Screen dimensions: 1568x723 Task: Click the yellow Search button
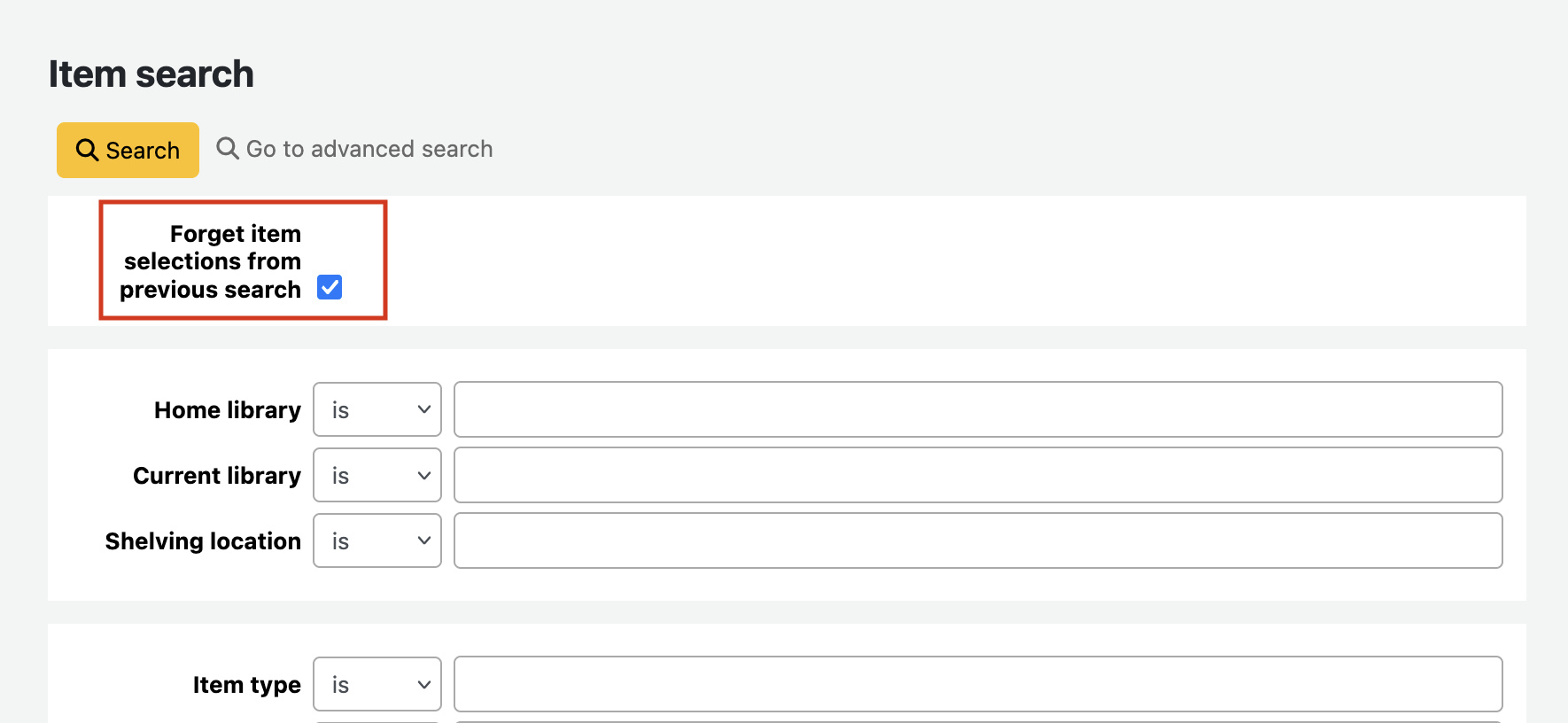[x=128, y=151]
